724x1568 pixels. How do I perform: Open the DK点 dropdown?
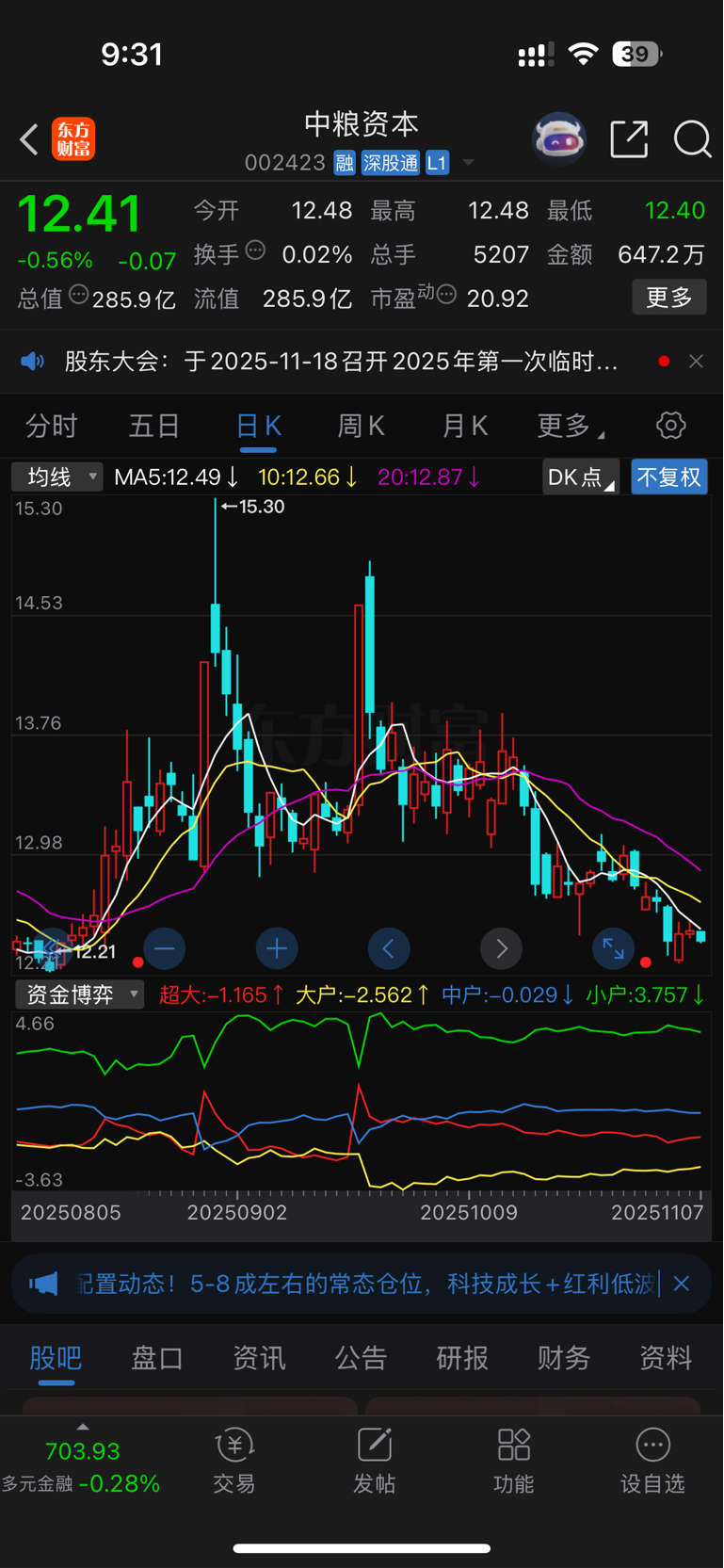point(580,477)
